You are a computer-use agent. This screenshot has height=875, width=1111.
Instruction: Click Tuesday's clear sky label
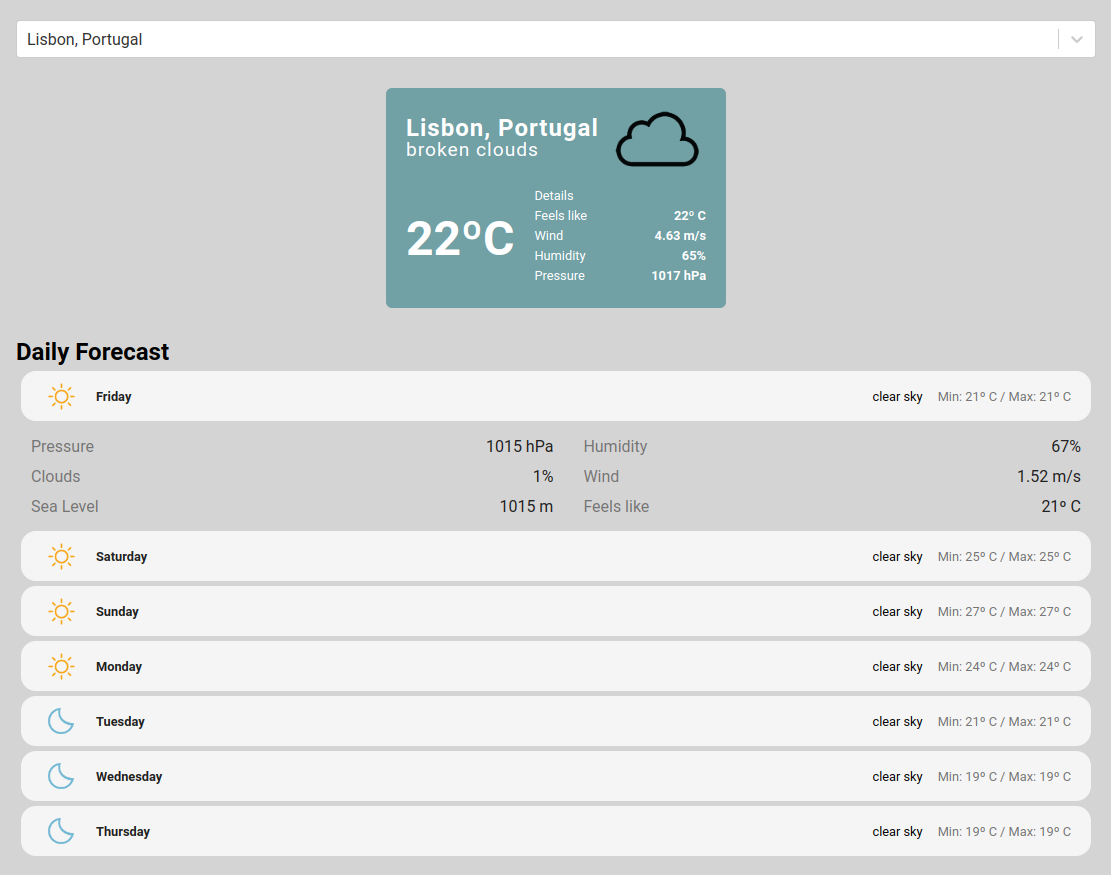pyautogui.click(x=897, y=721)
